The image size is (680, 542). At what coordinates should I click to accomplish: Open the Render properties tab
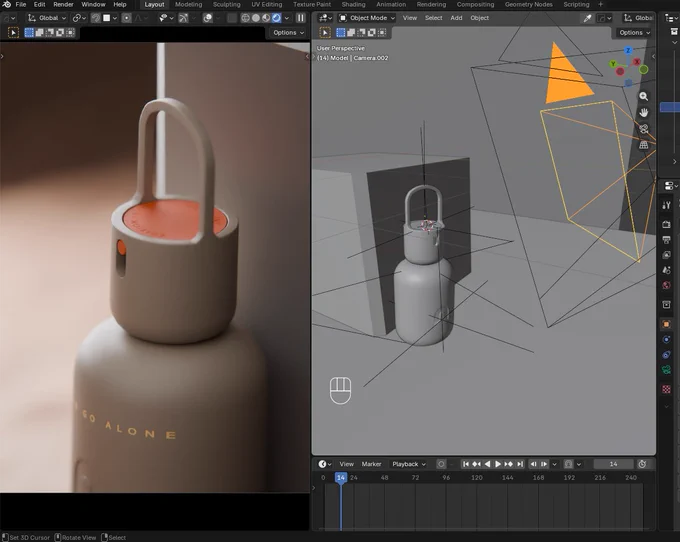pos(667,224)
